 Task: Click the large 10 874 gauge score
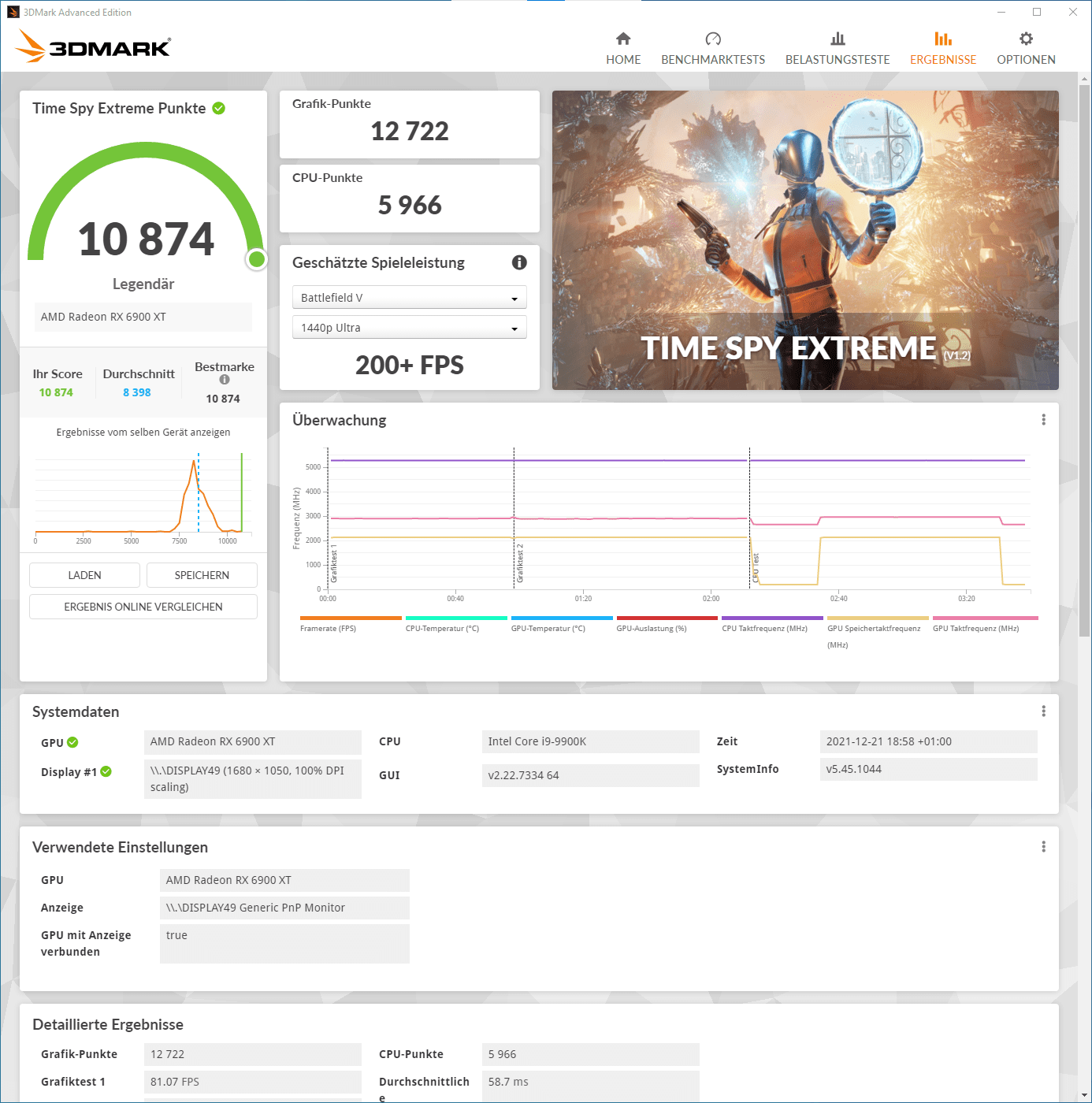146,239
